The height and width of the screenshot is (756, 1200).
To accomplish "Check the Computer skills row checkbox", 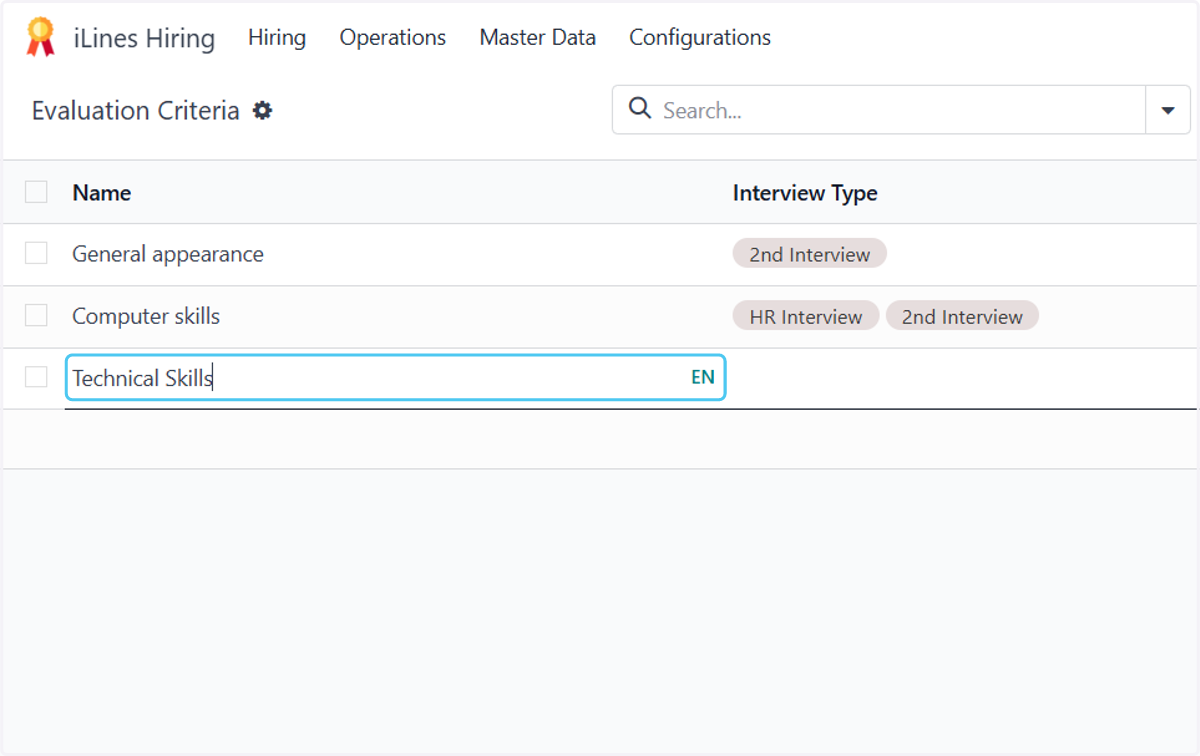I will coord(36,316).
